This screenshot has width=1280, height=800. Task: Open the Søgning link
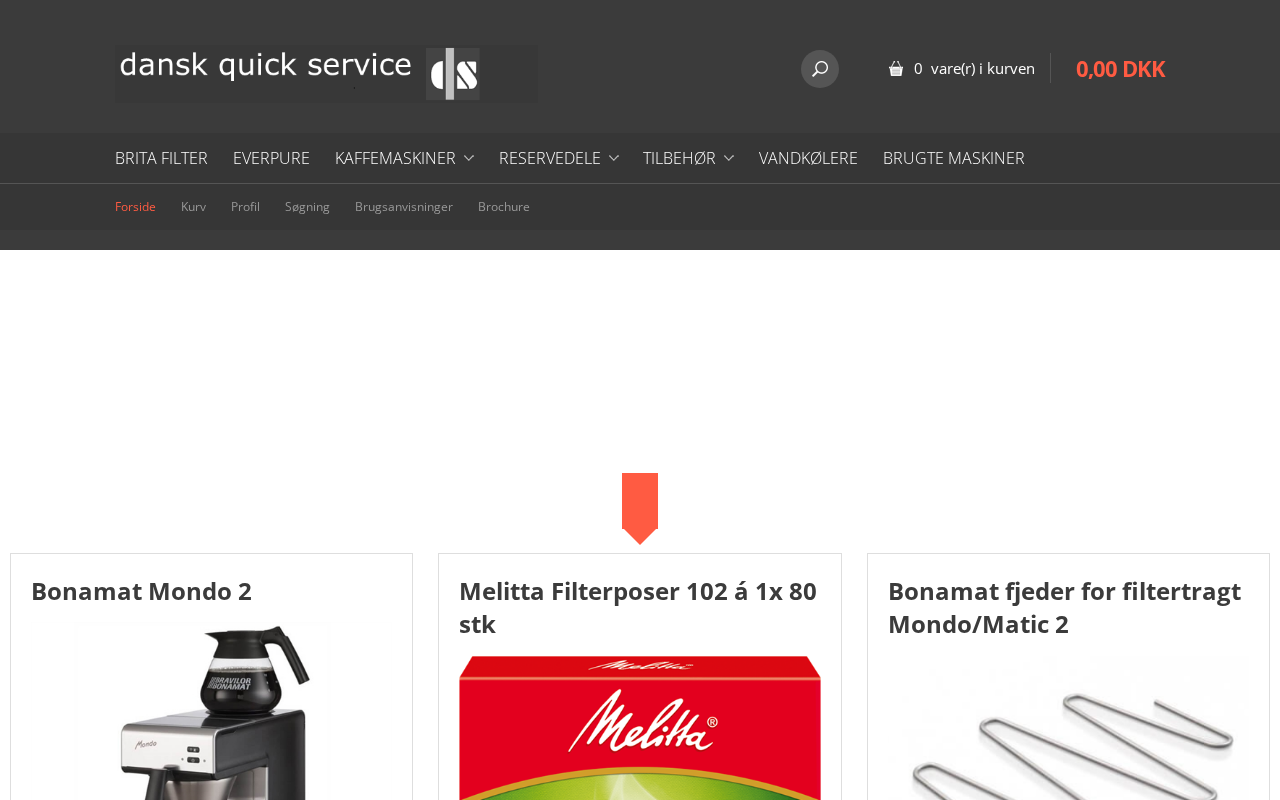307,207
